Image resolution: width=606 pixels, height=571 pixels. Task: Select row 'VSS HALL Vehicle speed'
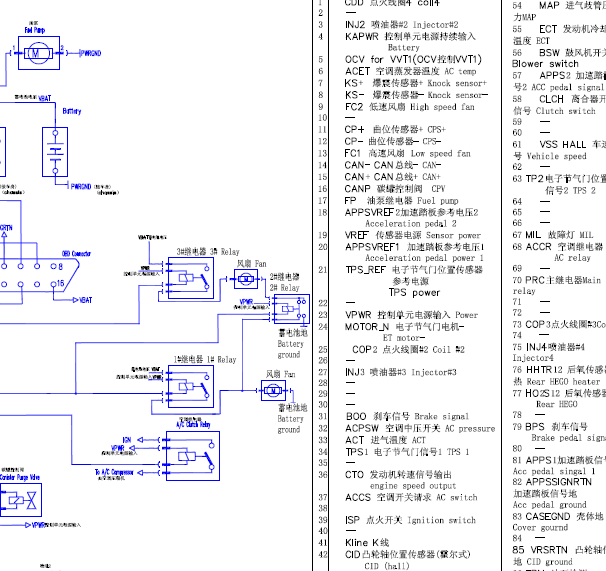click(559, 150)
